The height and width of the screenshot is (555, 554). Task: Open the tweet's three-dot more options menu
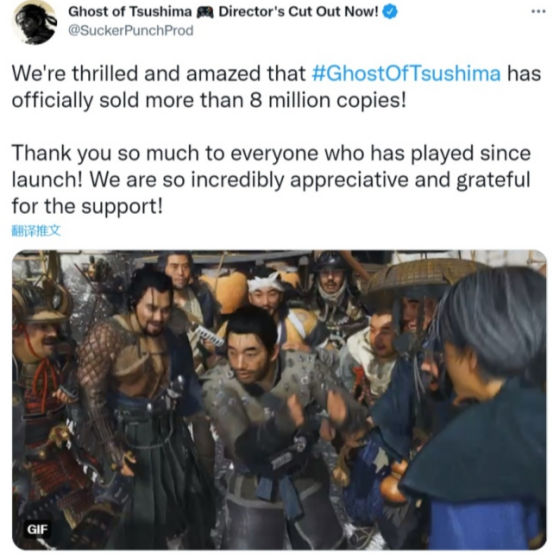coord(538,12)
